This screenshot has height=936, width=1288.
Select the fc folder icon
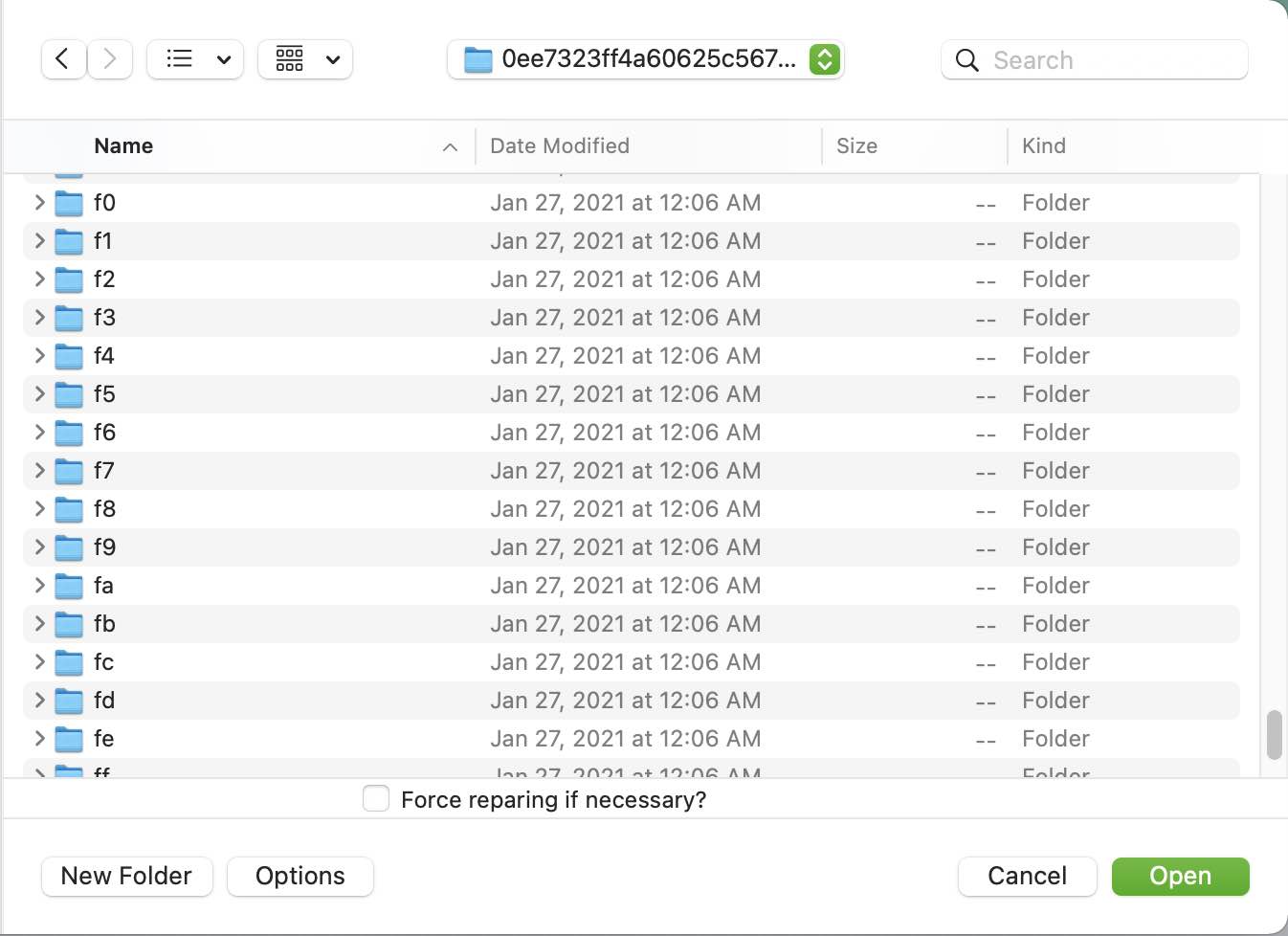coord(69,662)
